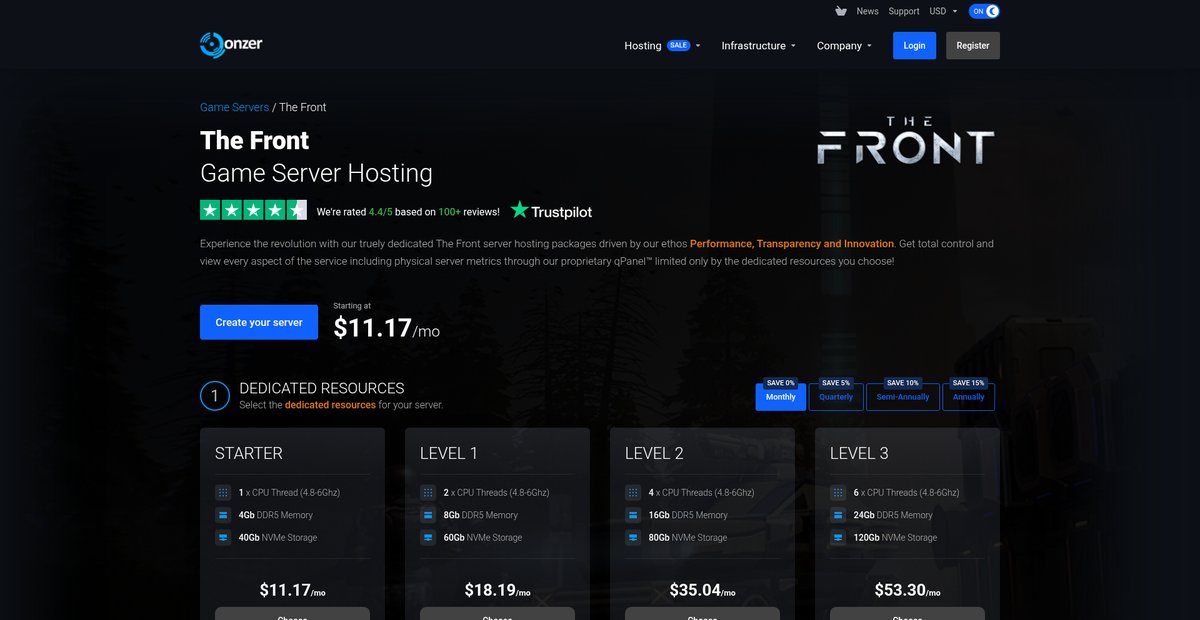Click the $35.04/mo price
1200x620 pixels.
tap(702, 590)
